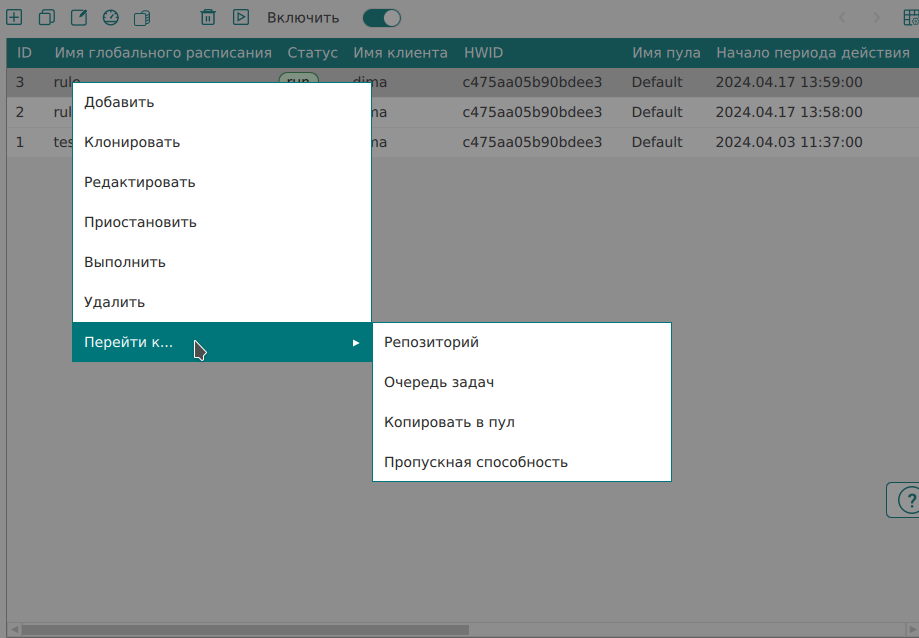Click the HWID column header
This screenshot has height=638, width=919.
pyautogui.click(x=483, y=53)
